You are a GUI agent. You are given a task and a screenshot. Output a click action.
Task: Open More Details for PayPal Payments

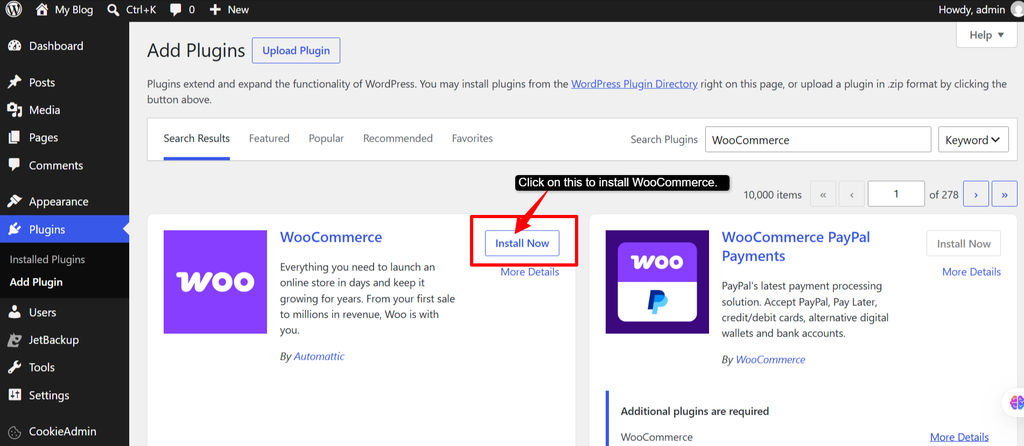[x=971, y=272]
